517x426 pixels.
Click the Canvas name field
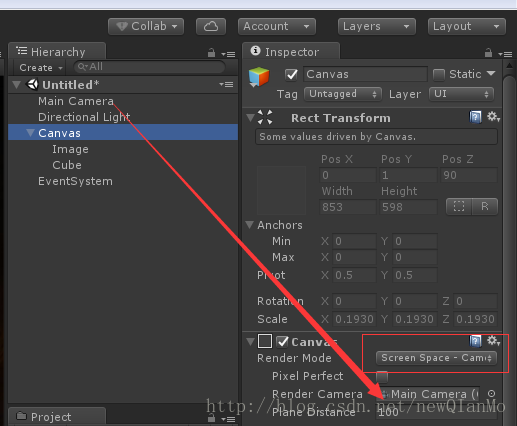point(365,74)
